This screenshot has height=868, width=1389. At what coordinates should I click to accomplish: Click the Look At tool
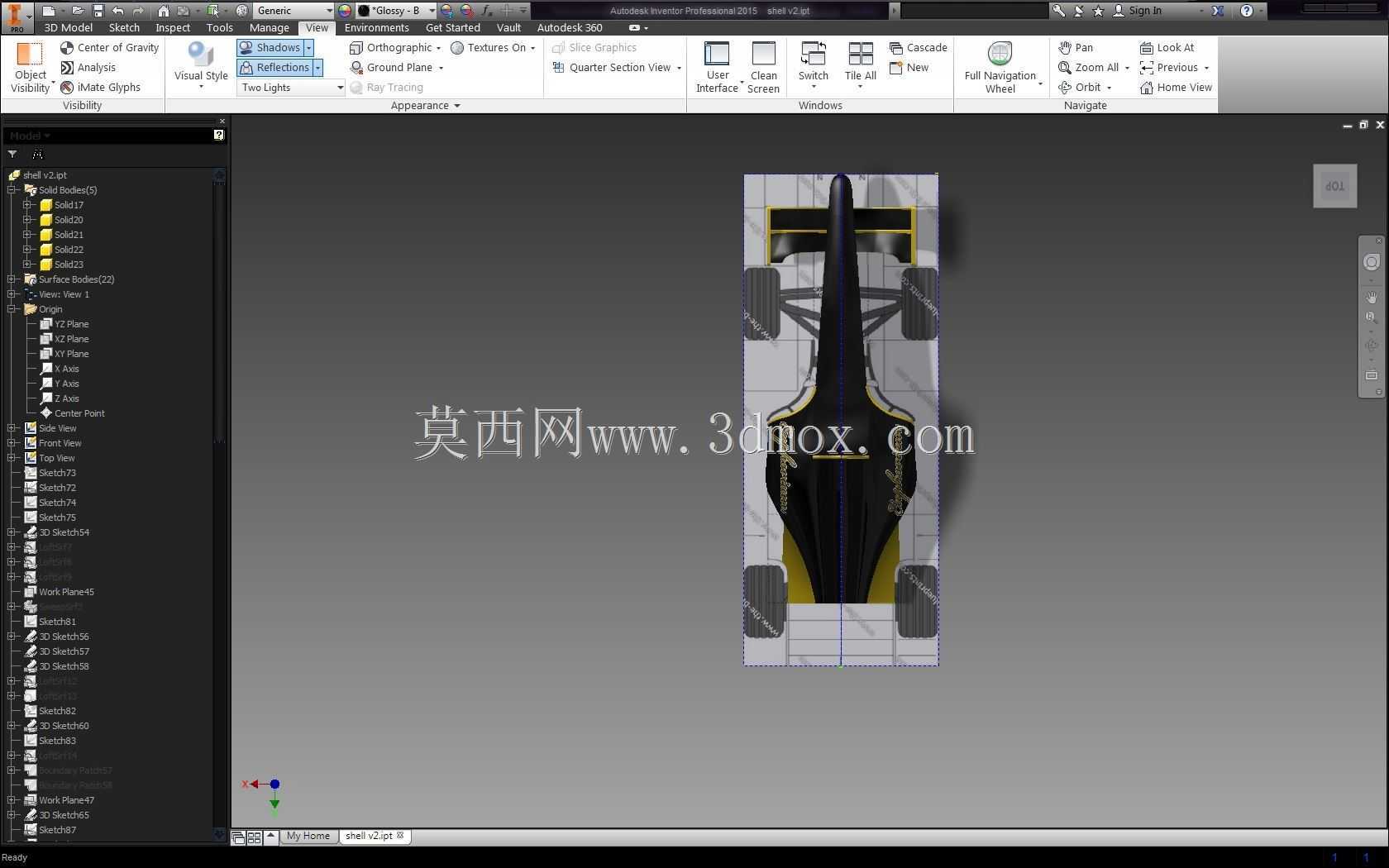[x=1167, y=48]
